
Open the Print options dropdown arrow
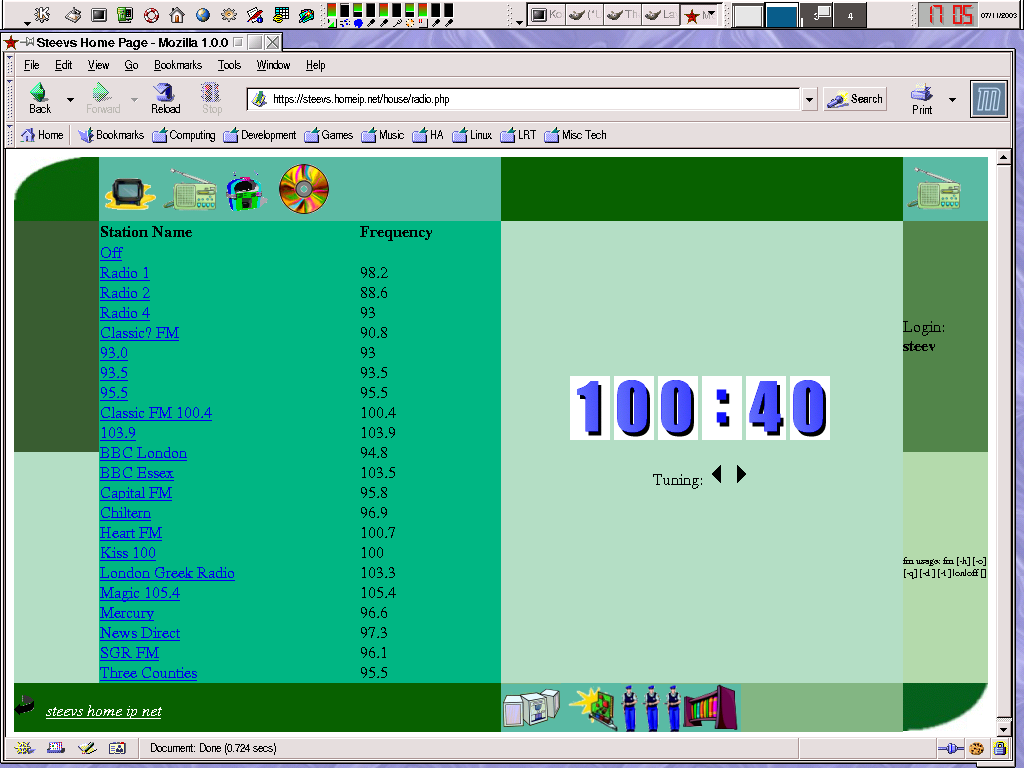952,99
